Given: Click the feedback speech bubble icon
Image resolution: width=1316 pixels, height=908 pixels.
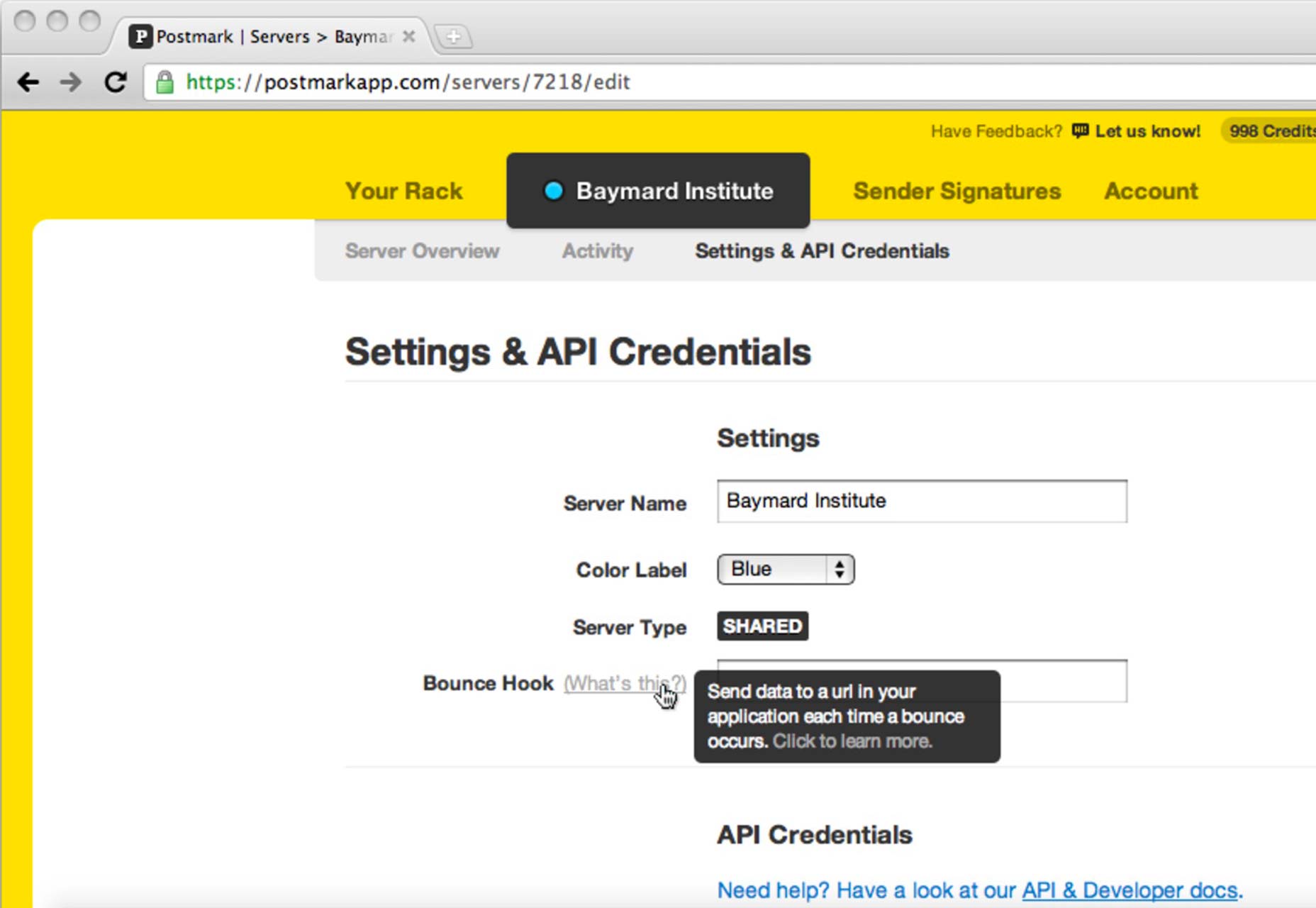Looking at the screenshot, I should pos(1080,131).
